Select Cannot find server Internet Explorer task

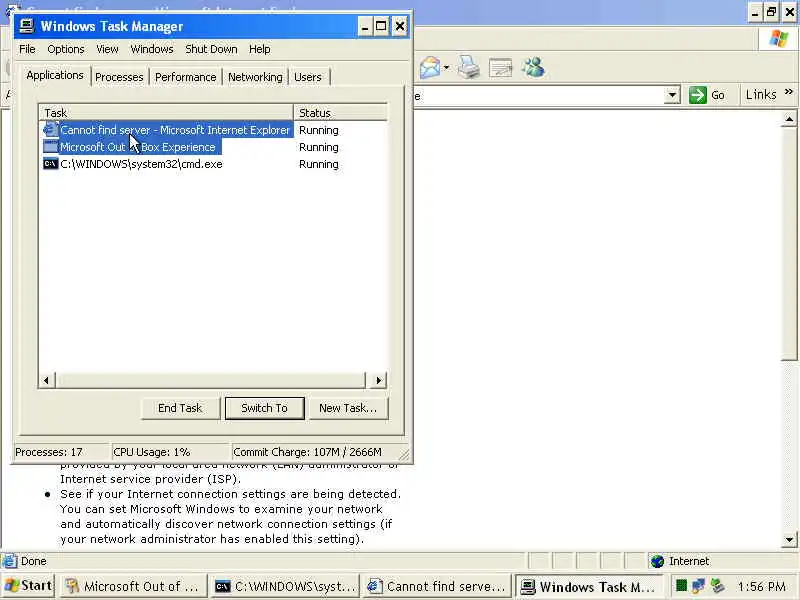pyautogui.click(x=174, y=130)
